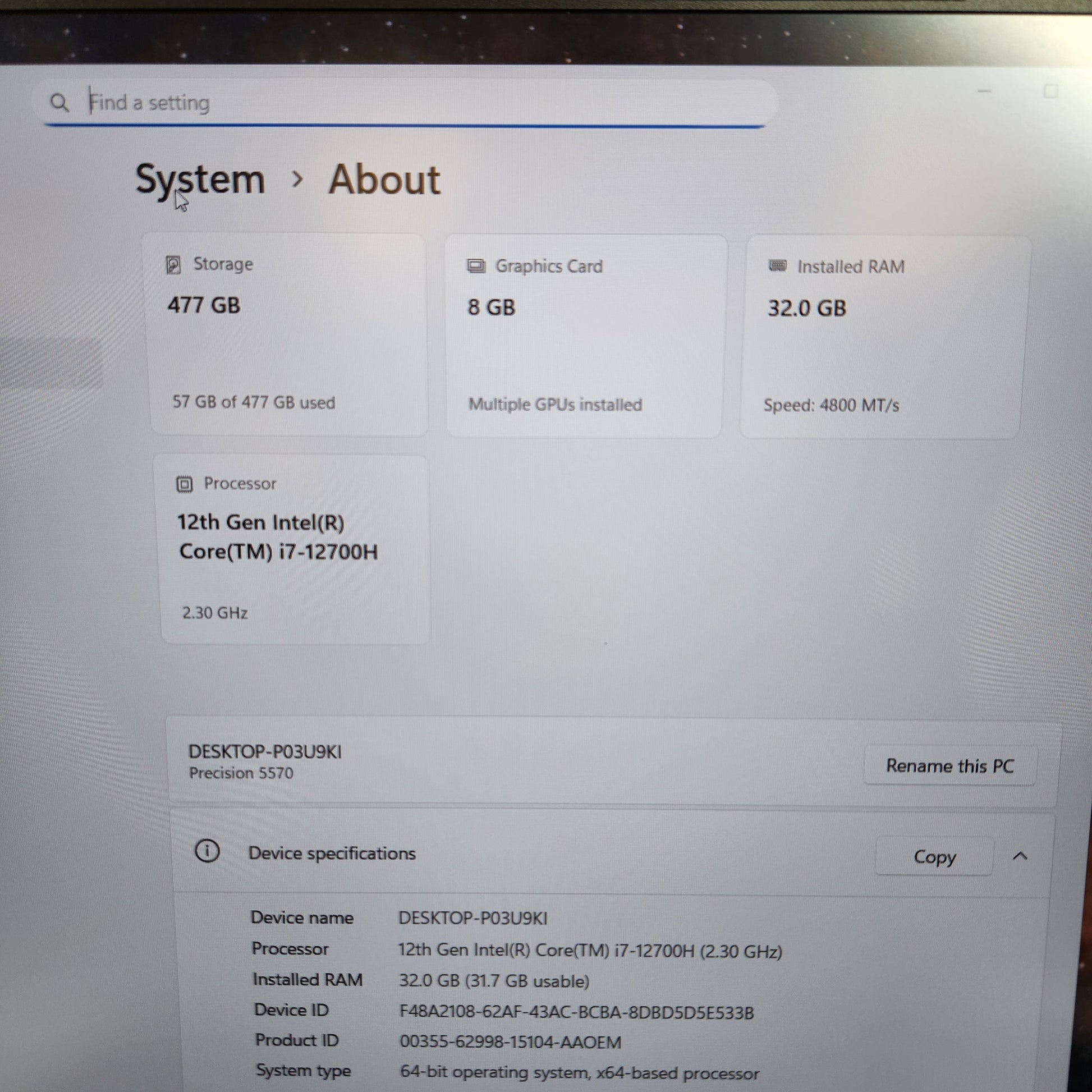Click the Storage card icon
1092x1092 pixels.
(x=173, y=264)
